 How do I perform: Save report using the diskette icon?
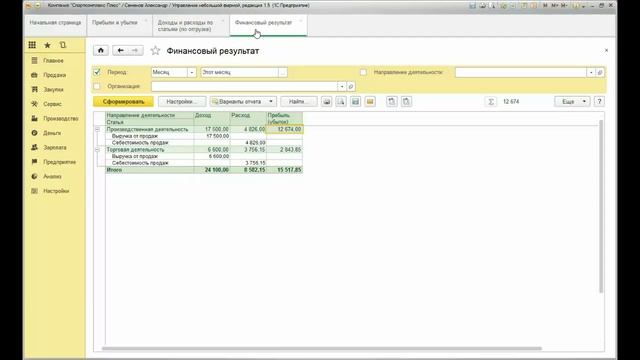tap(356, 102)
